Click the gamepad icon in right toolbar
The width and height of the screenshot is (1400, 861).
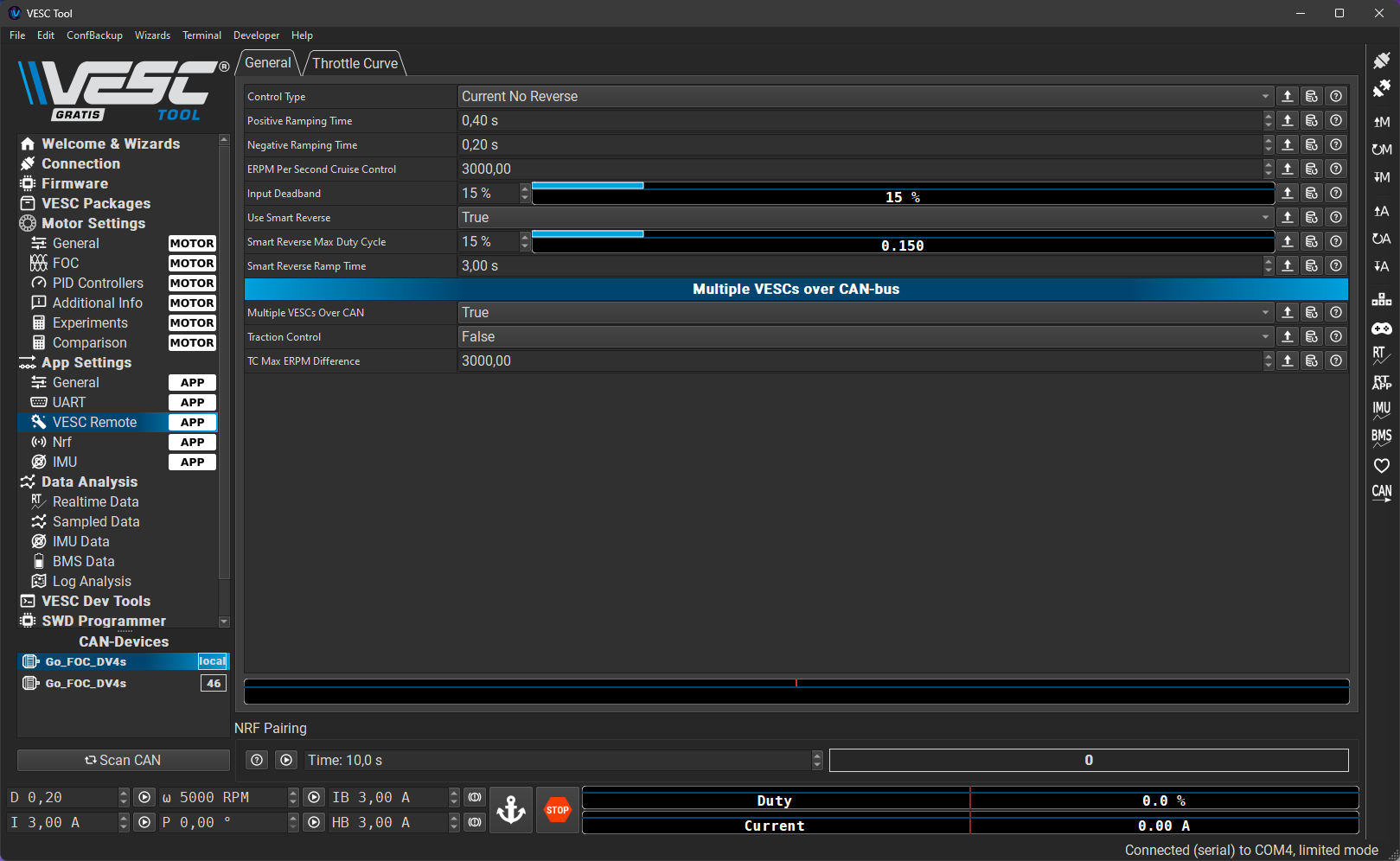(x=1381, y=328)
